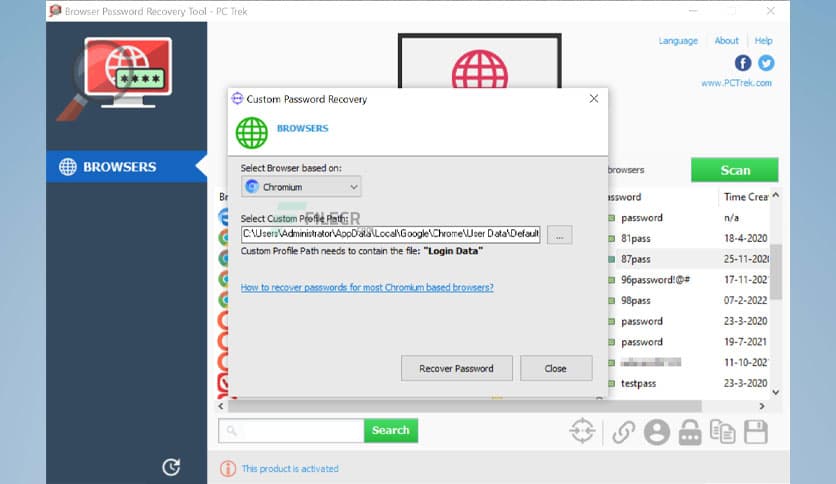Viewport: 836px width, 484px height.
Task: Click the green Scan button
Action: [735, 170]
